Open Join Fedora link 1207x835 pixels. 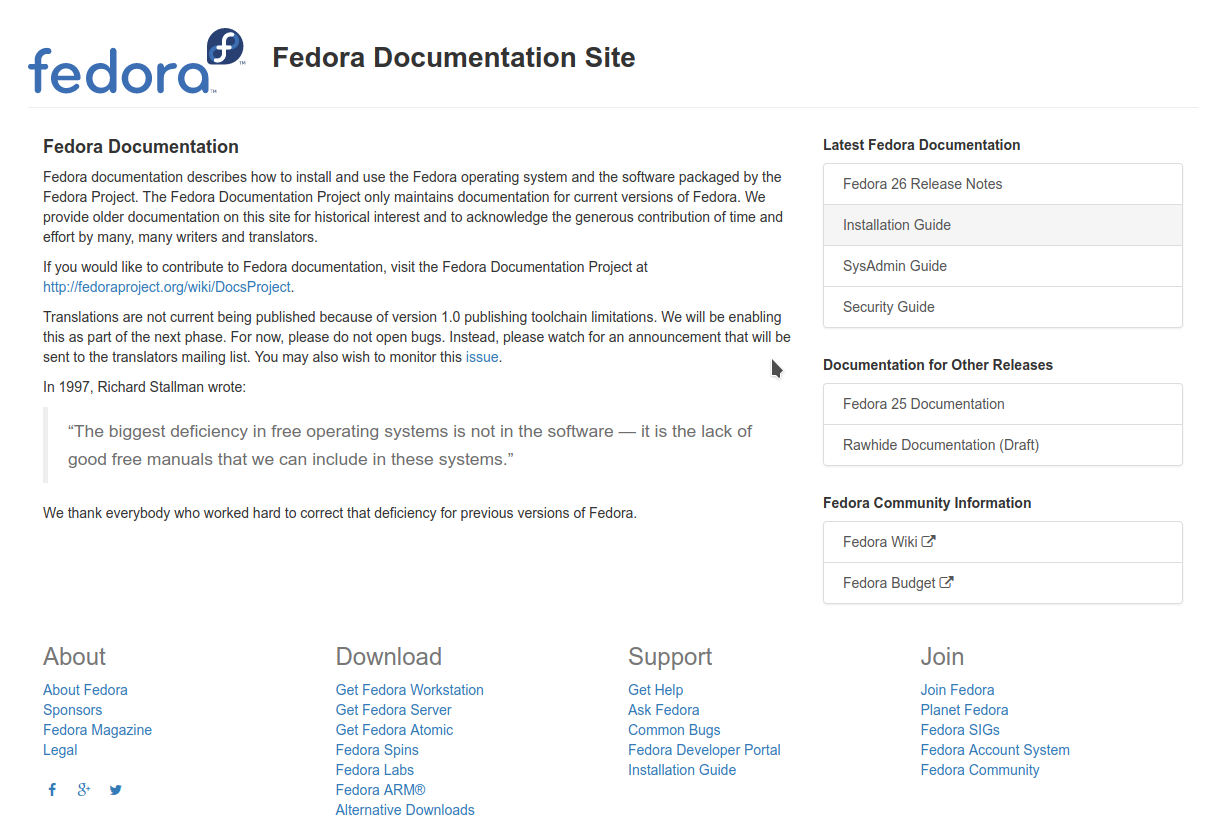coord(957,690)
